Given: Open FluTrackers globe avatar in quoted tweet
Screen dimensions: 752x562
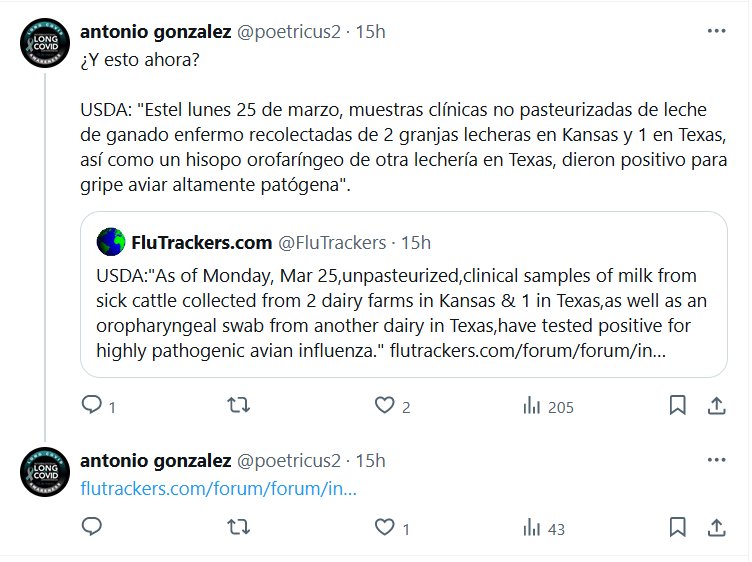Looking at the screenshot, I should [x=110, y=242].
